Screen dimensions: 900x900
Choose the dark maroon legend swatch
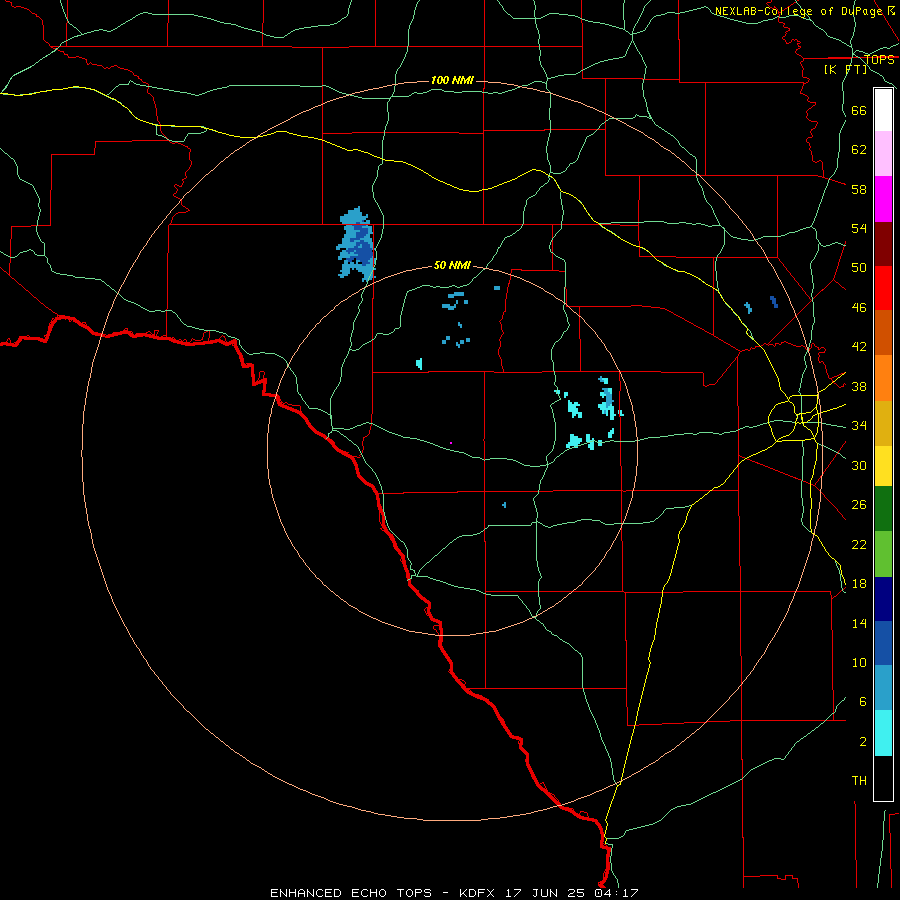tap(883, 244)
